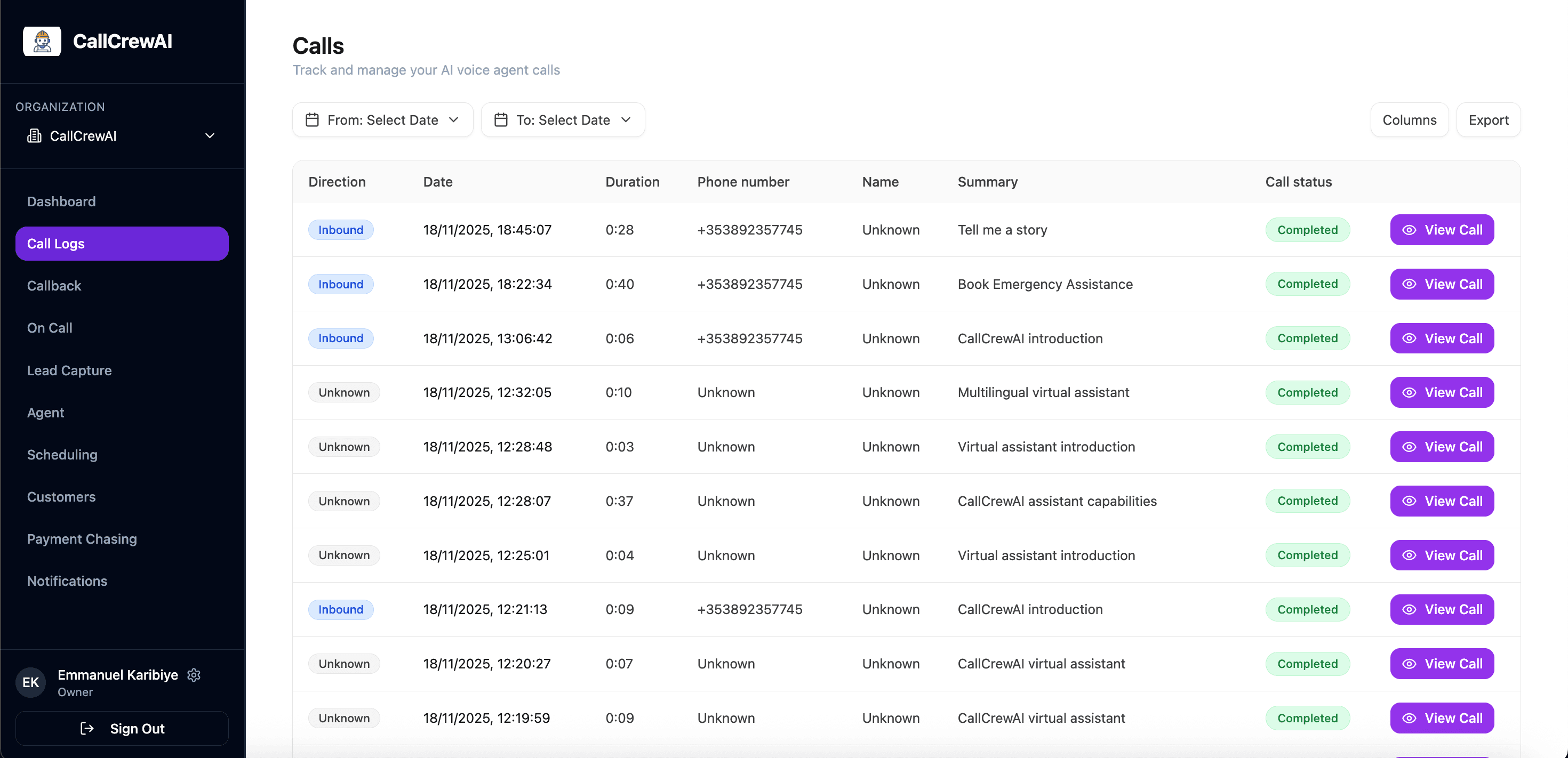Select the calendar icon in From date picker
The width and height of the screenshot is (1568, 758).
pyautogui.click(x=313, y=119)
